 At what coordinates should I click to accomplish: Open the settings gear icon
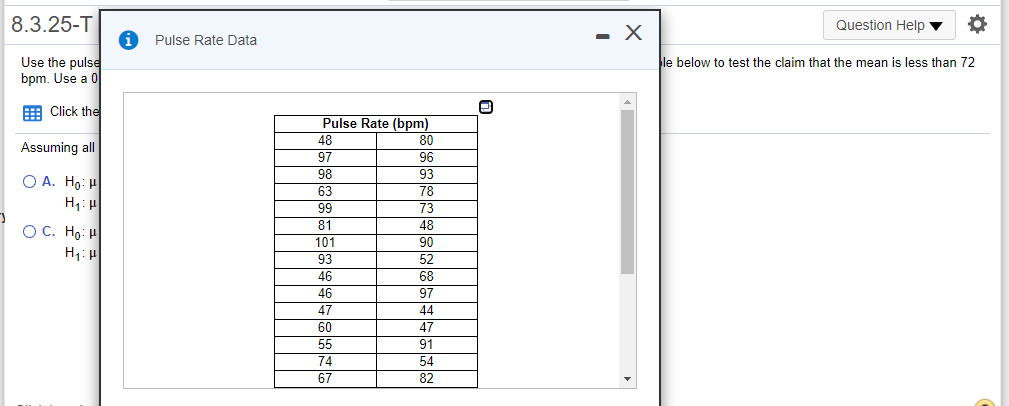point(977,25)
